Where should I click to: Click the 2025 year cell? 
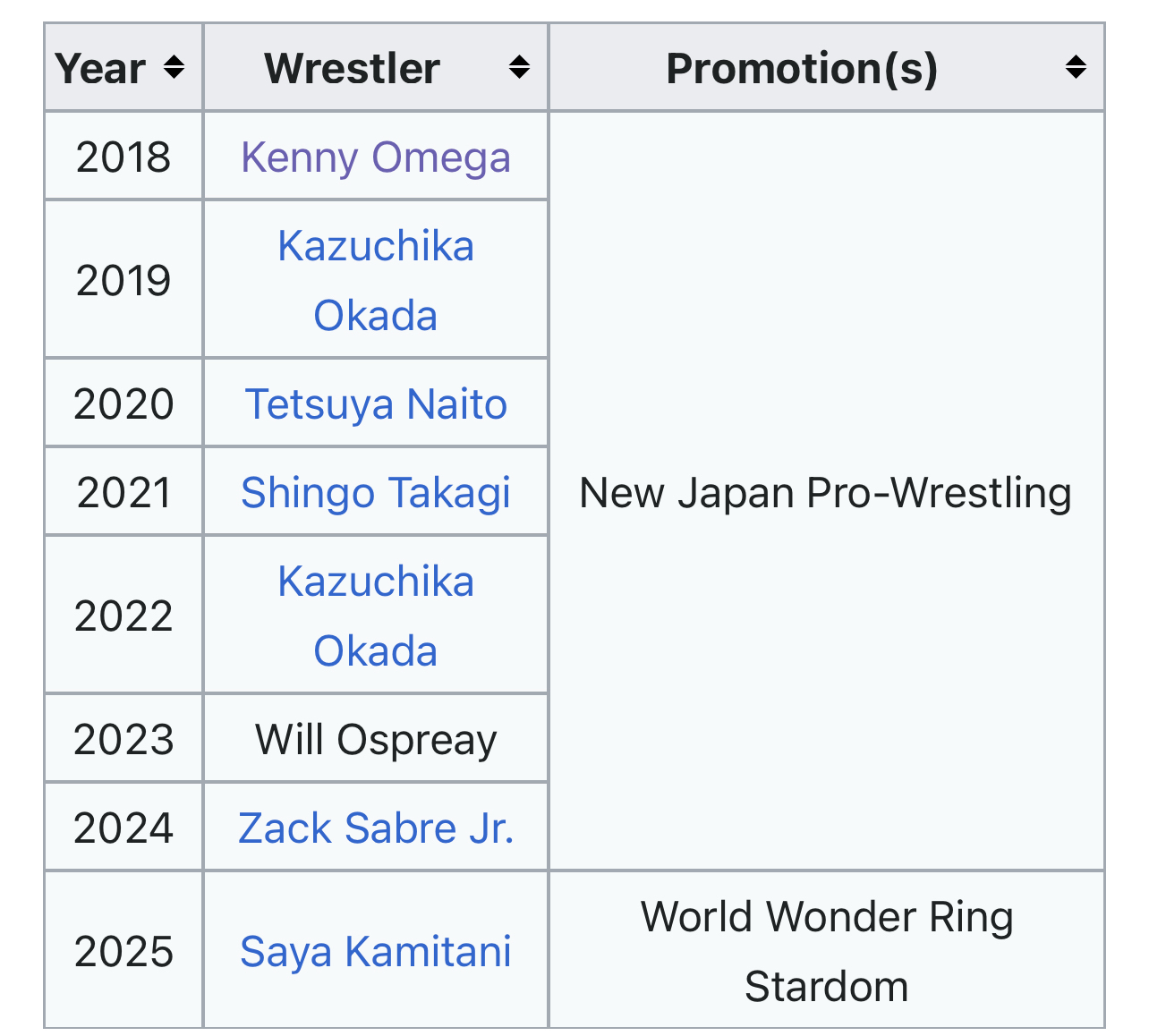pyautogui.click(x=123, y=952)
